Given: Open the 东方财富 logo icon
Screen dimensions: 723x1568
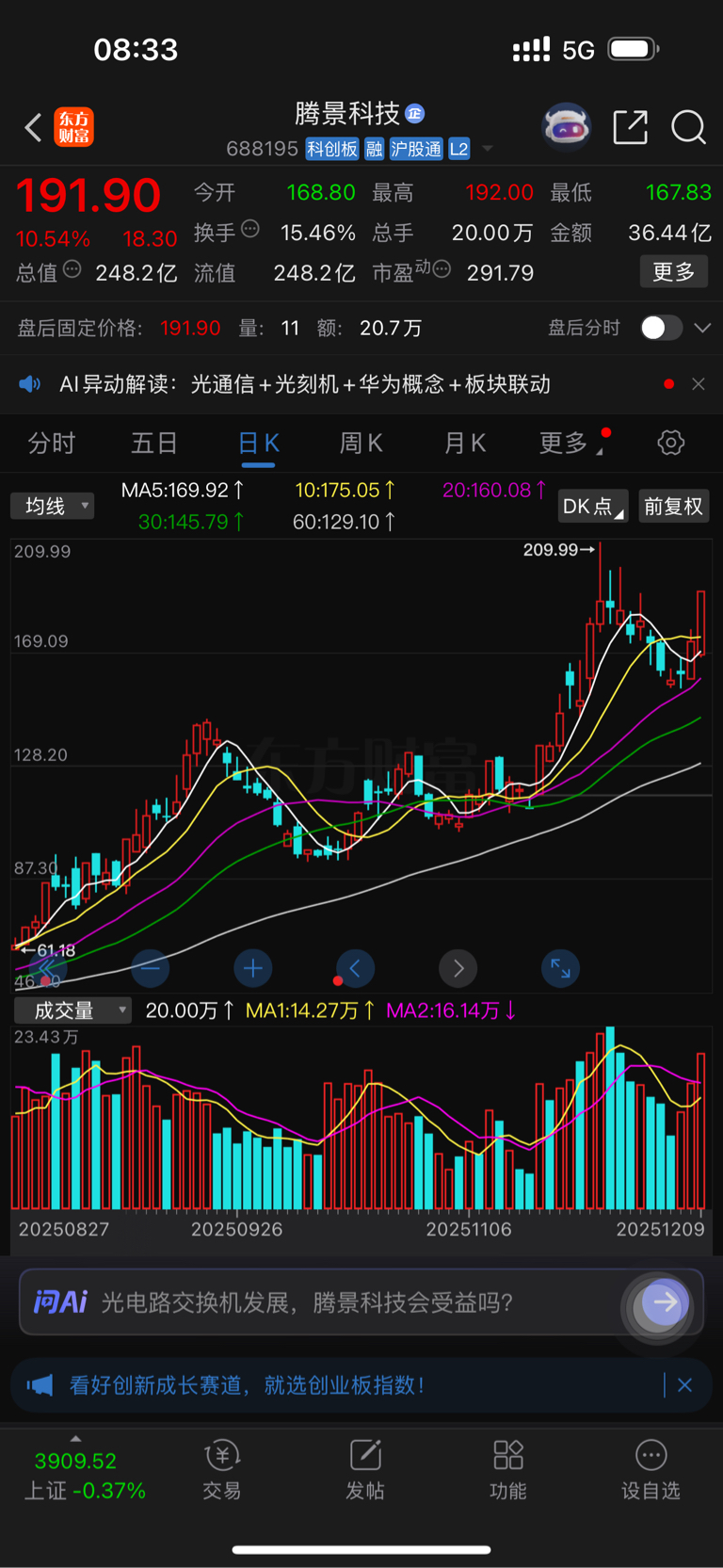Looking at the screenshot, I should (73, 127).
